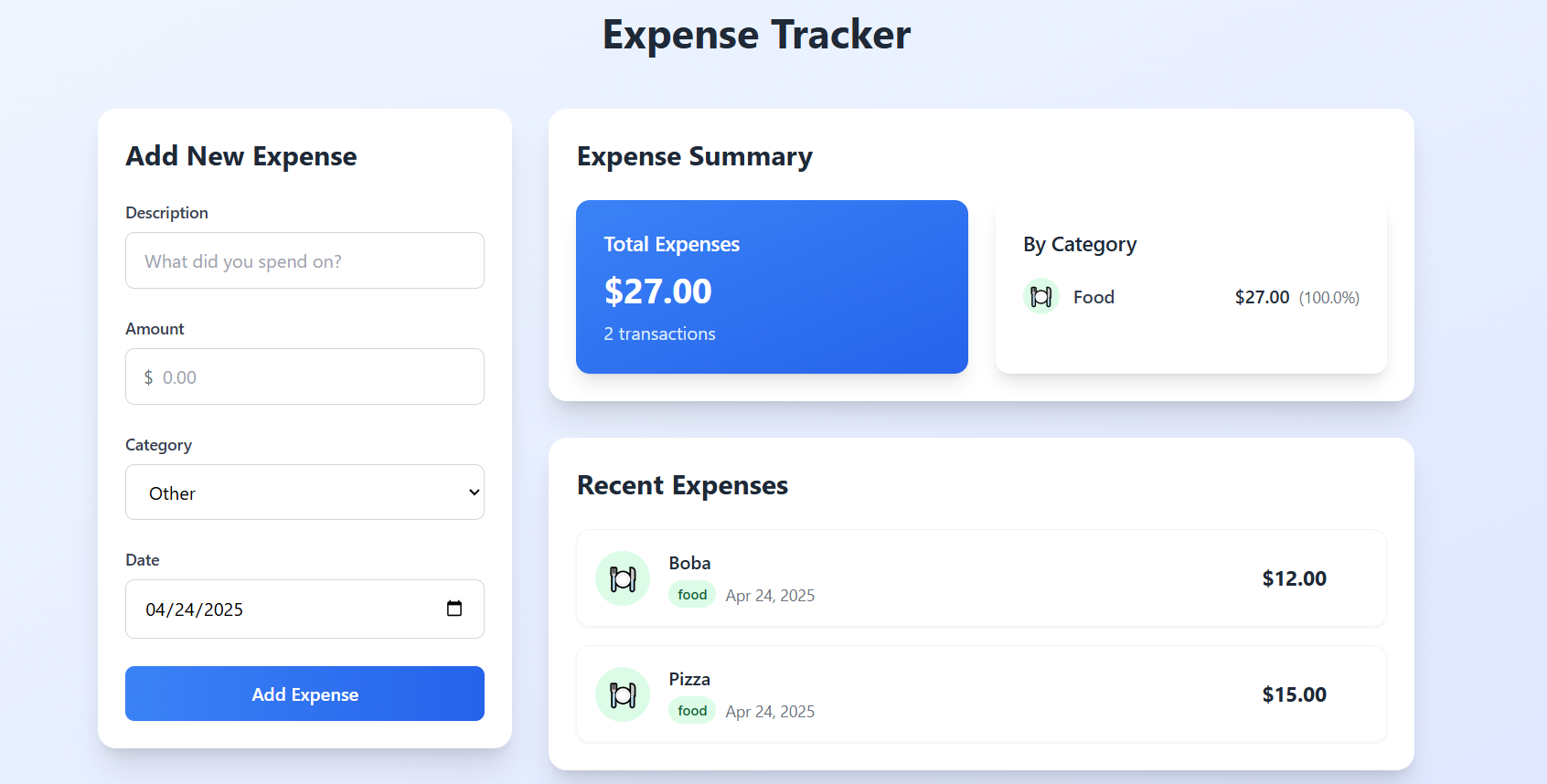The image size is (1547, 784).
Task: Click the Boba expense food icon
Action: pyautogui.click(x=623, y=578)
